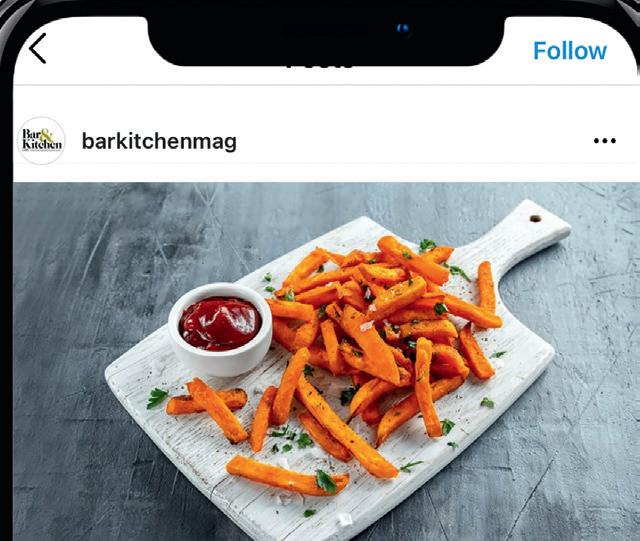Screen dimensions: 640x541
Task: Tap the divider line below the top bar
Action: click(325, 85)
